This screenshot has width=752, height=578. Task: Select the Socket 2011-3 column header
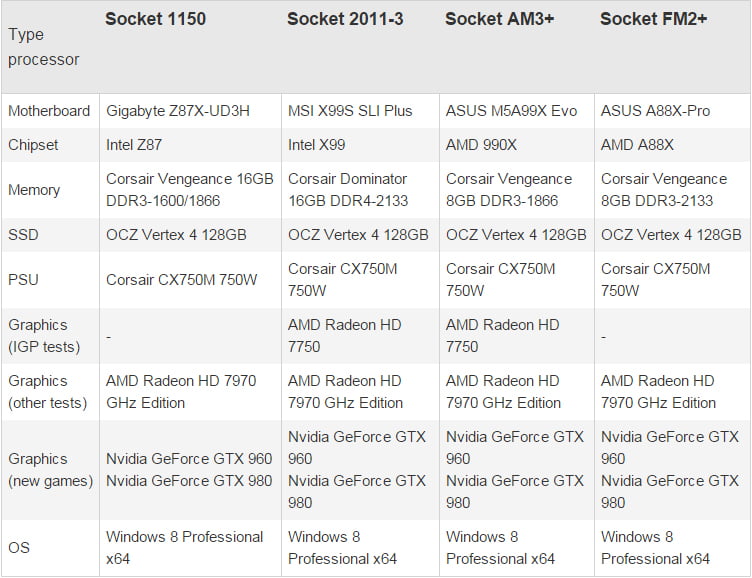point(345,20)
